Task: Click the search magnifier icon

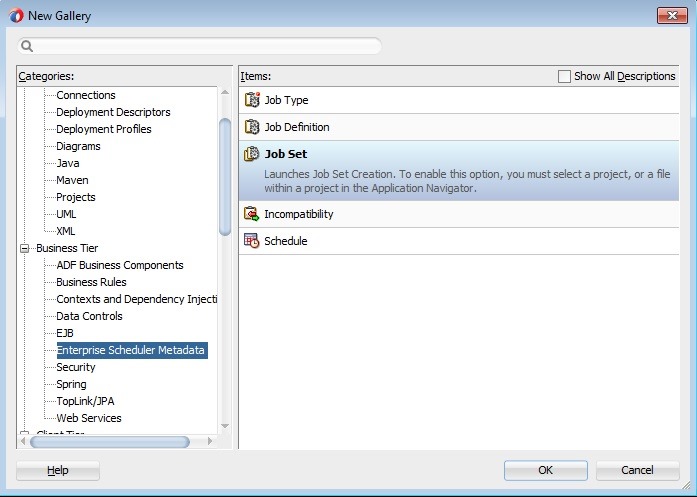Action: tap(28, 46)
